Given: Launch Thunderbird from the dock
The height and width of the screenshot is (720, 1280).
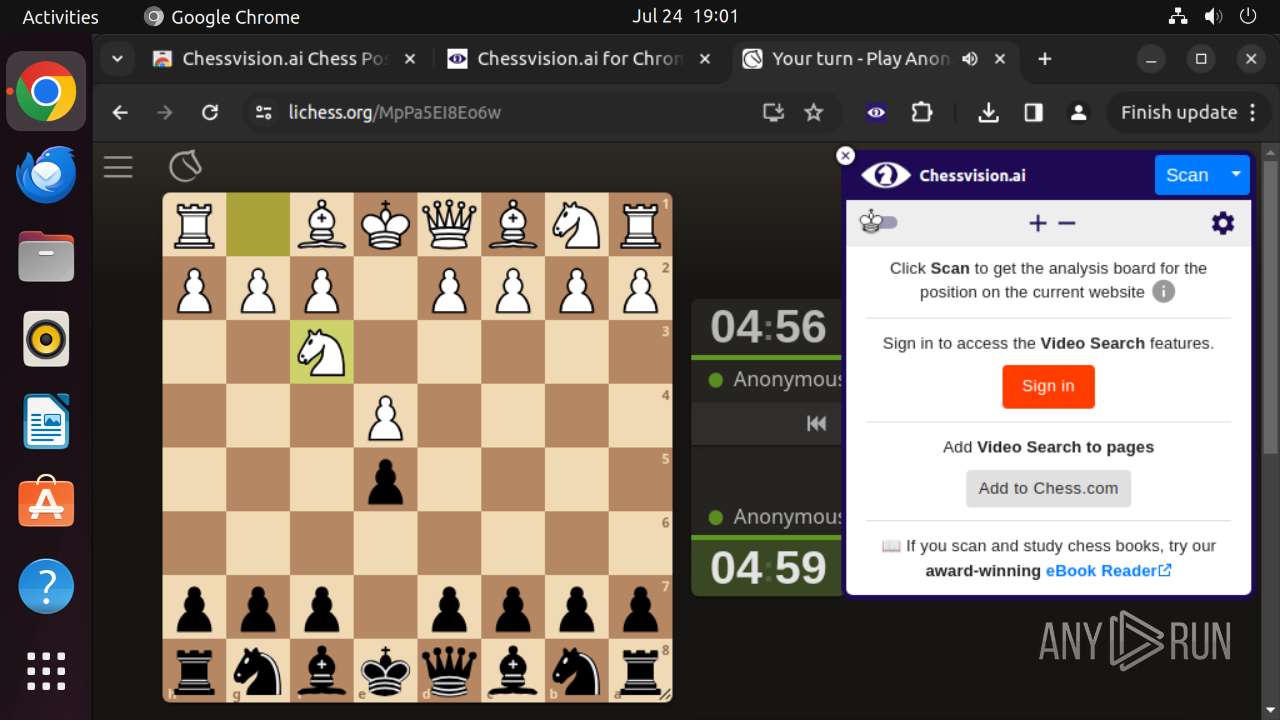Looking at the screenshot, I should (x=46, y=175).
